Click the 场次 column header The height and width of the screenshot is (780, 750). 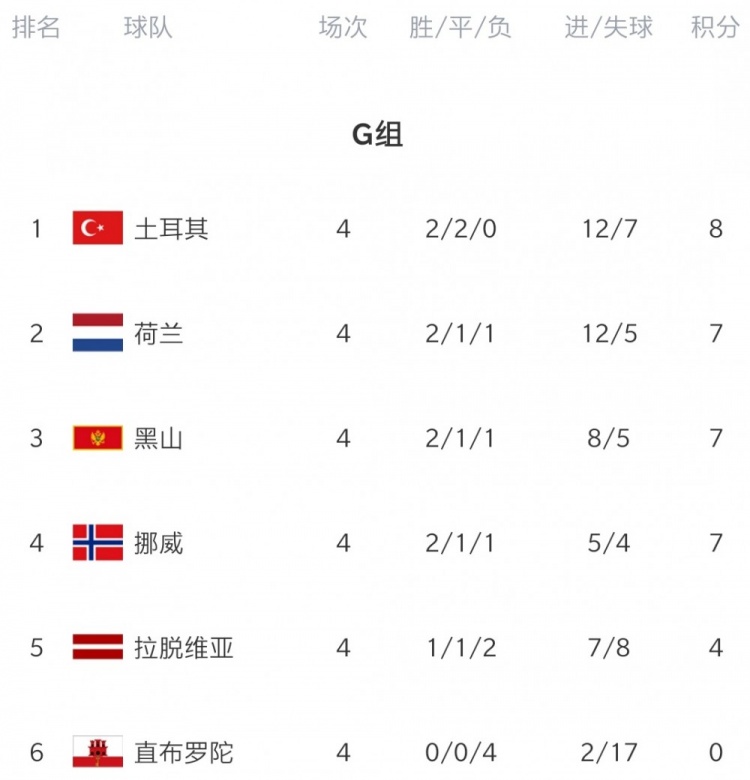click(343, 27)
